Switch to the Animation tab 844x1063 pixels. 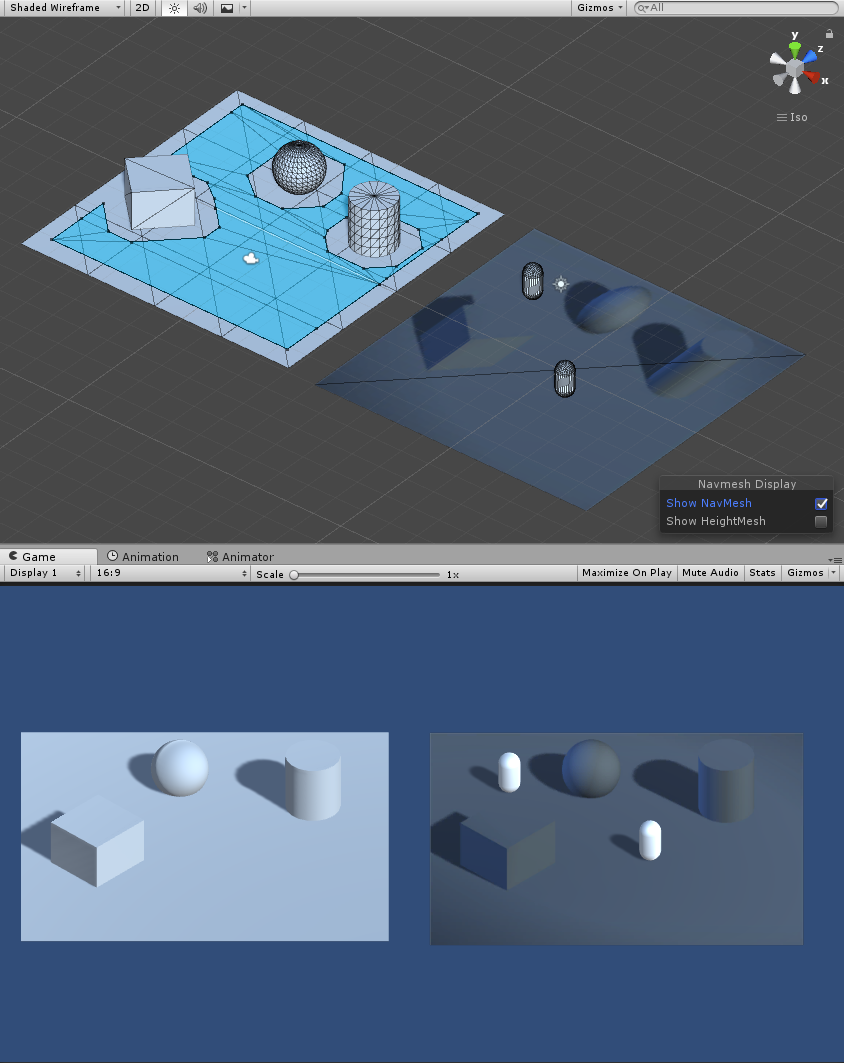click(x=143, y=557)
